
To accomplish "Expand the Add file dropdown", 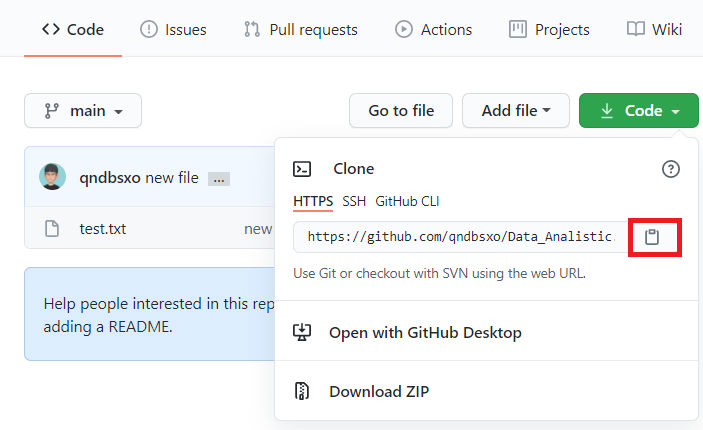I will pyautogui.click(x=515, y=111).
